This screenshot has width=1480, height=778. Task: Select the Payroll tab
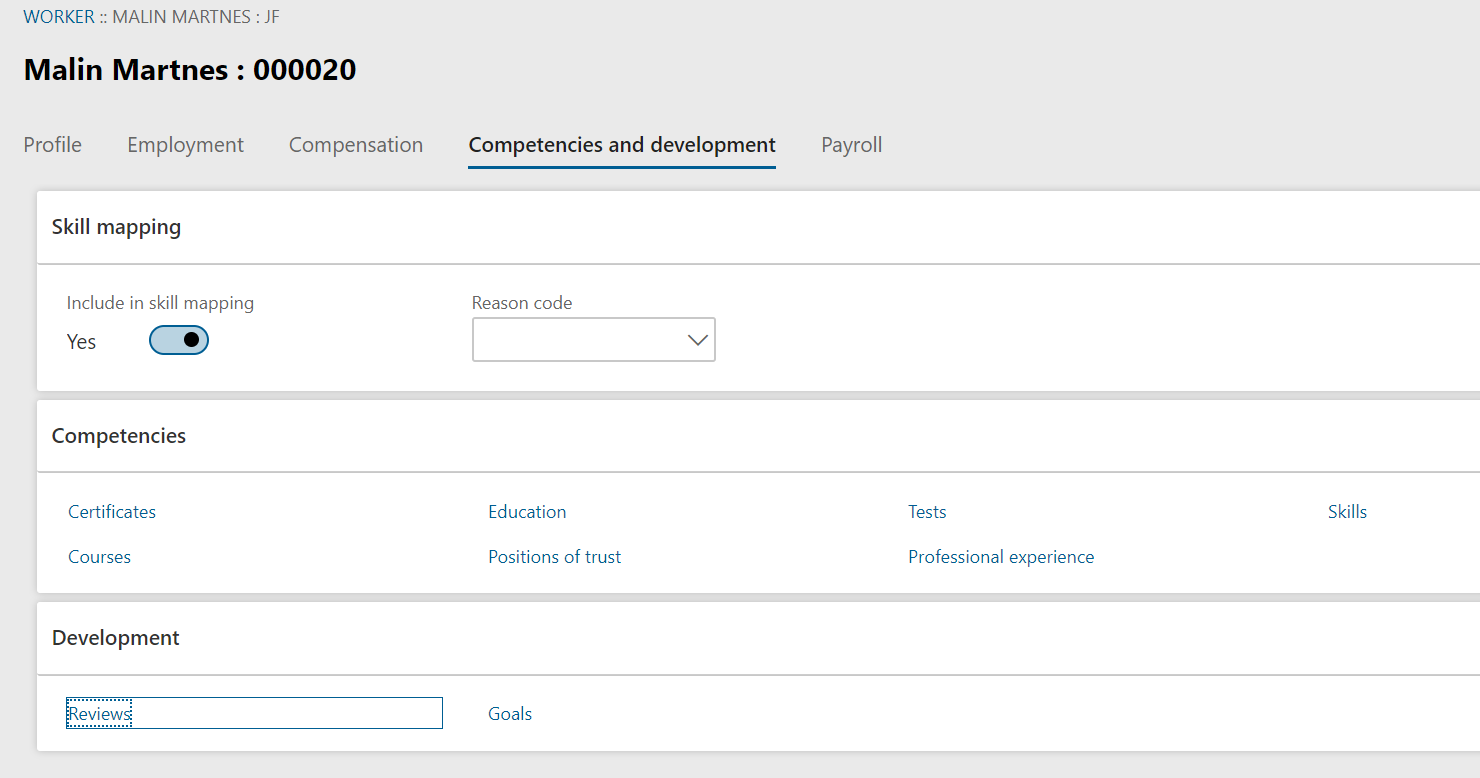[851, 144]
